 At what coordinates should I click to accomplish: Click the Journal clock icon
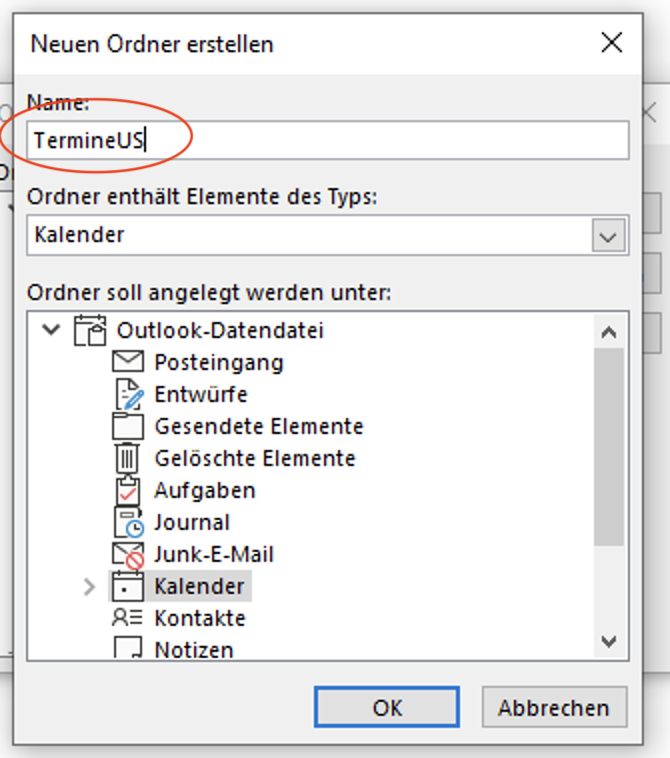pos(128,522)
